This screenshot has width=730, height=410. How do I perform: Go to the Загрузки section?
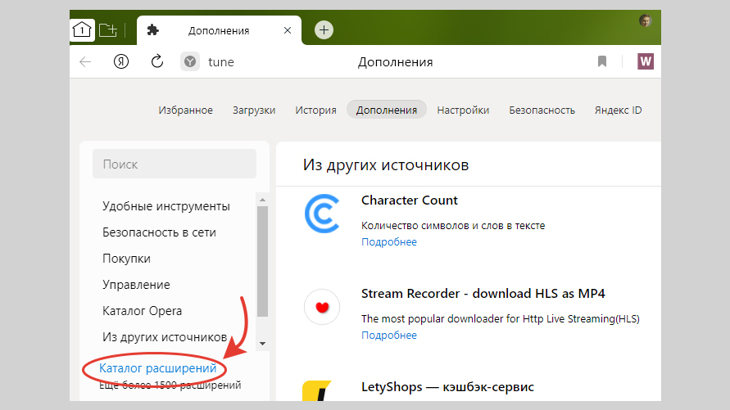pyautogui.click(x=253, y=110)
